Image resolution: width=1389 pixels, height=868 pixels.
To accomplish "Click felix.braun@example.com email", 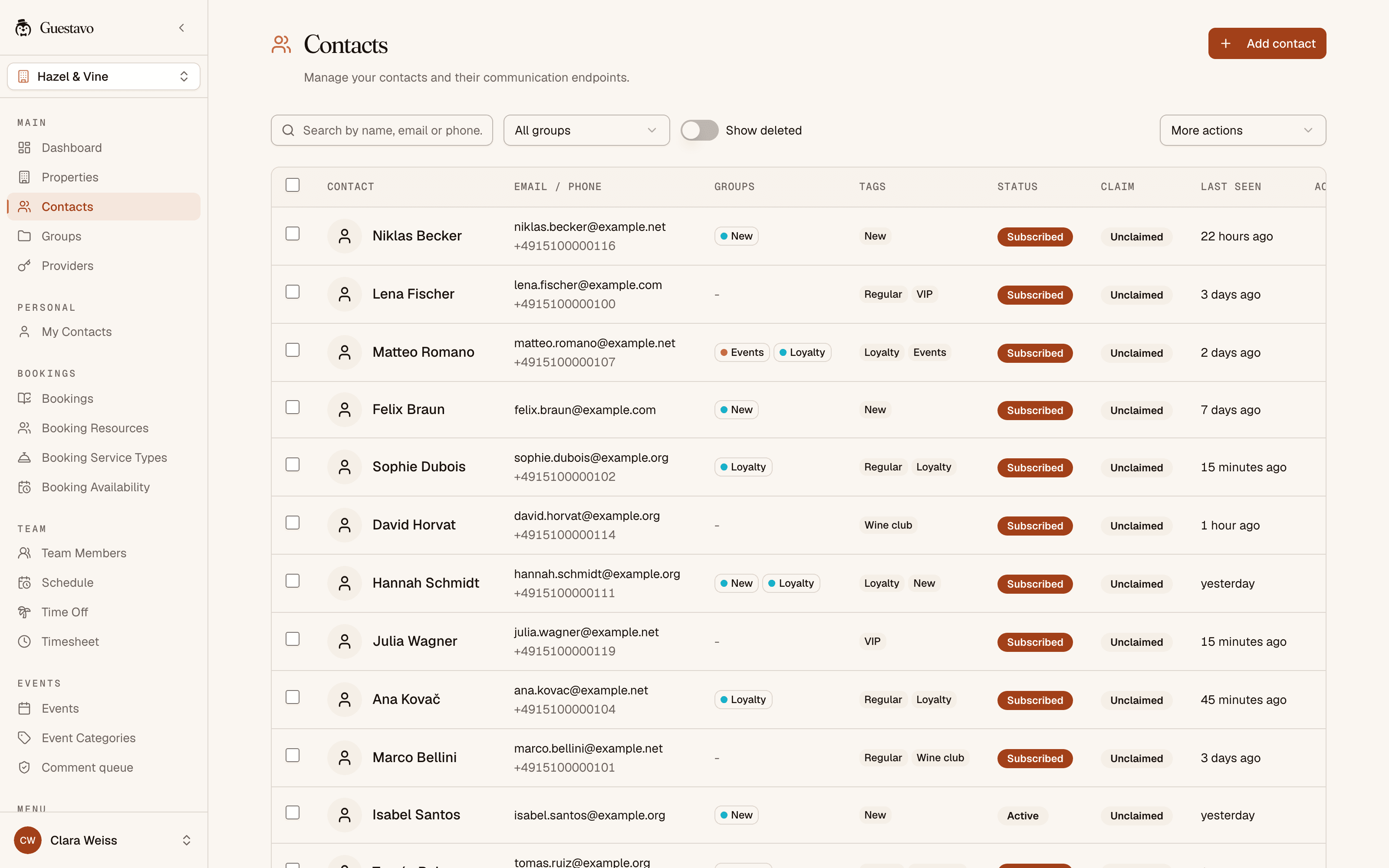I will click(584, 410).
